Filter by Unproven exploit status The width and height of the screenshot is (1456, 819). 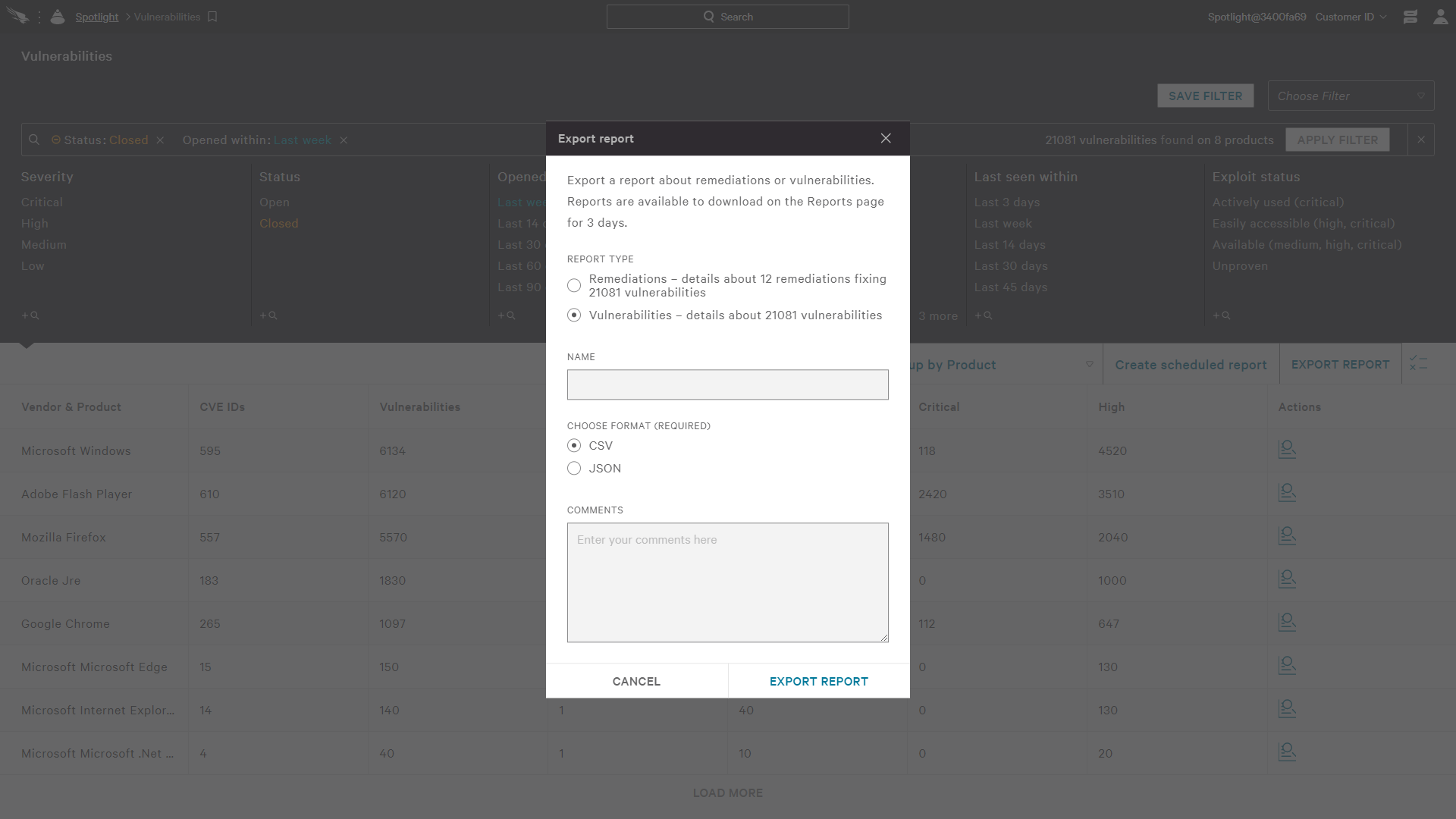(x=1240, y=266)
